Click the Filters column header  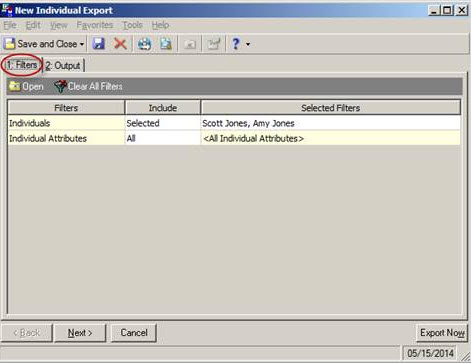[66, 108]
